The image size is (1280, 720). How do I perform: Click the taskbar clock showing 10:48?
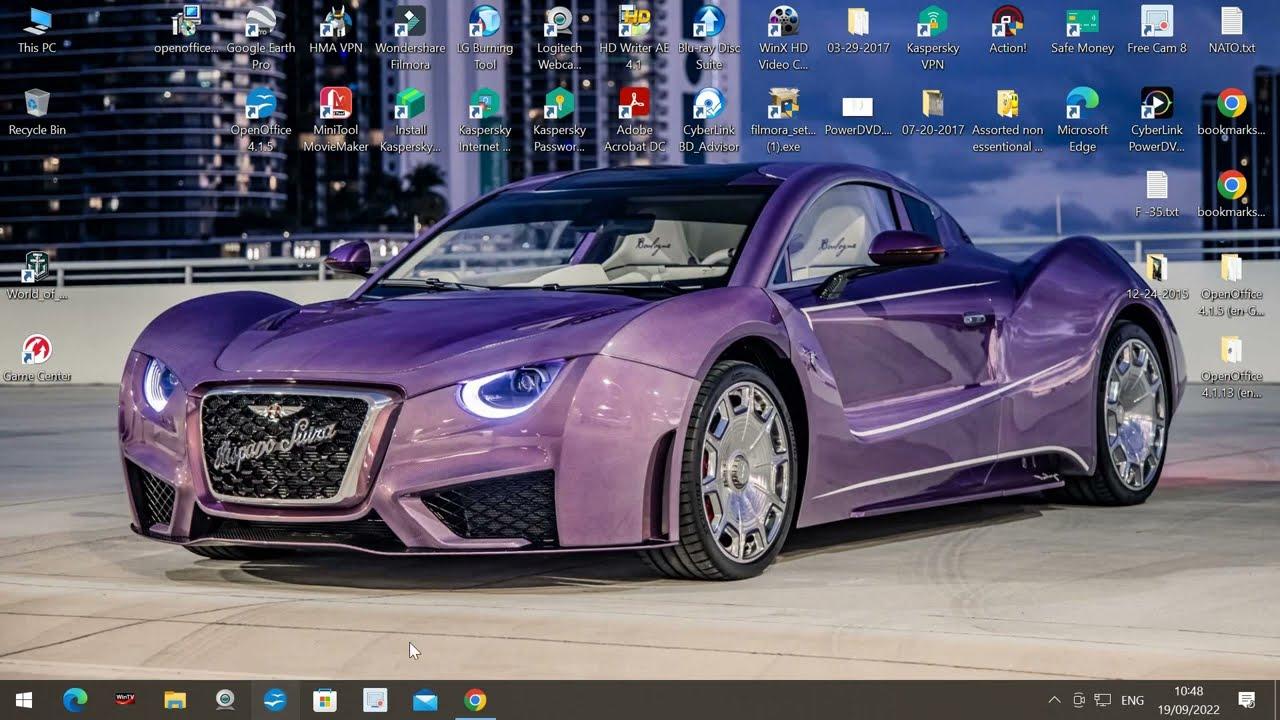[x=1189, y=700]
